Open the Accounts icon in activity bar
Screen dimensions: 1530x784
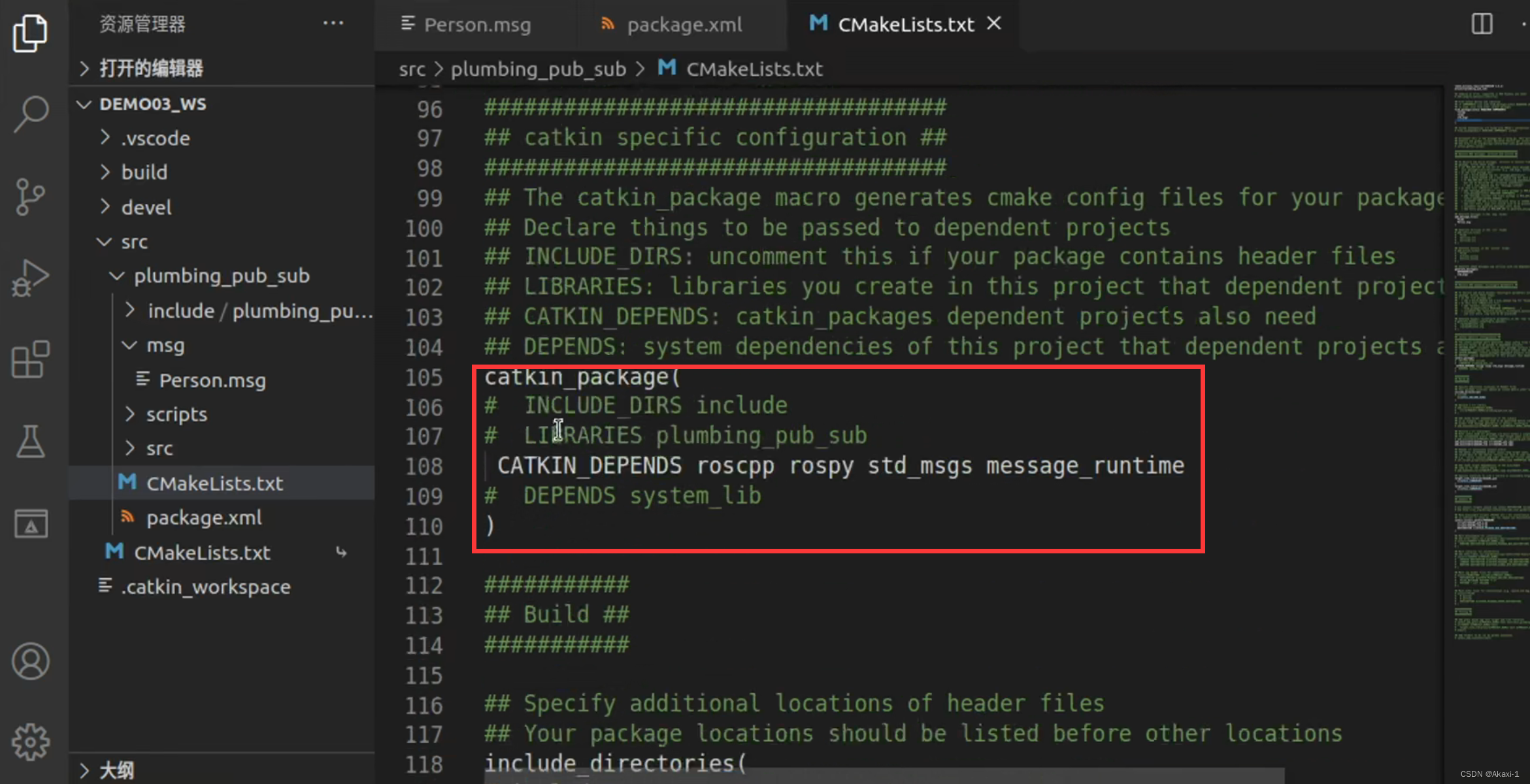click(30, 661)
